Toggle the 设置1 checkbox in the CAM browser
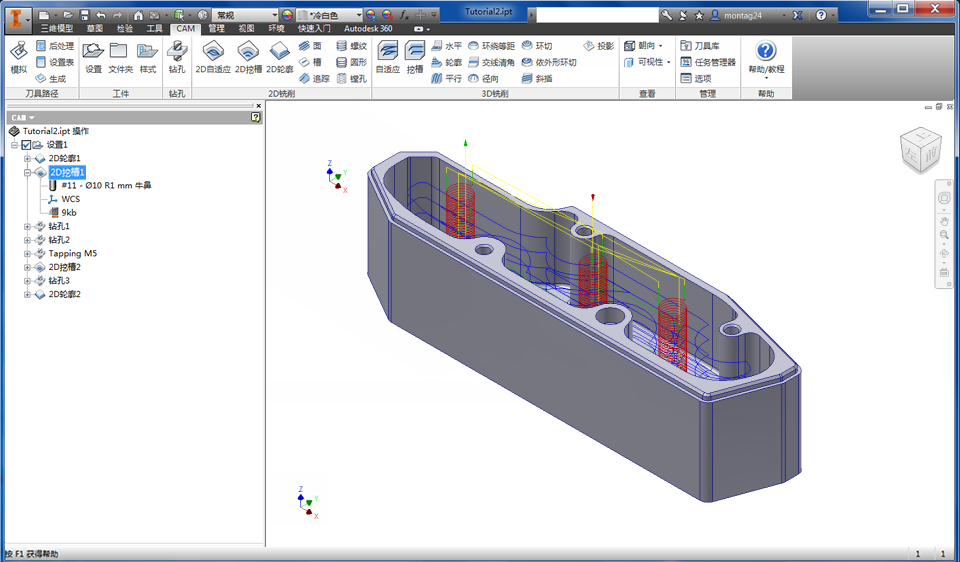The image size is (960, 562). click(x=26, y=145)
